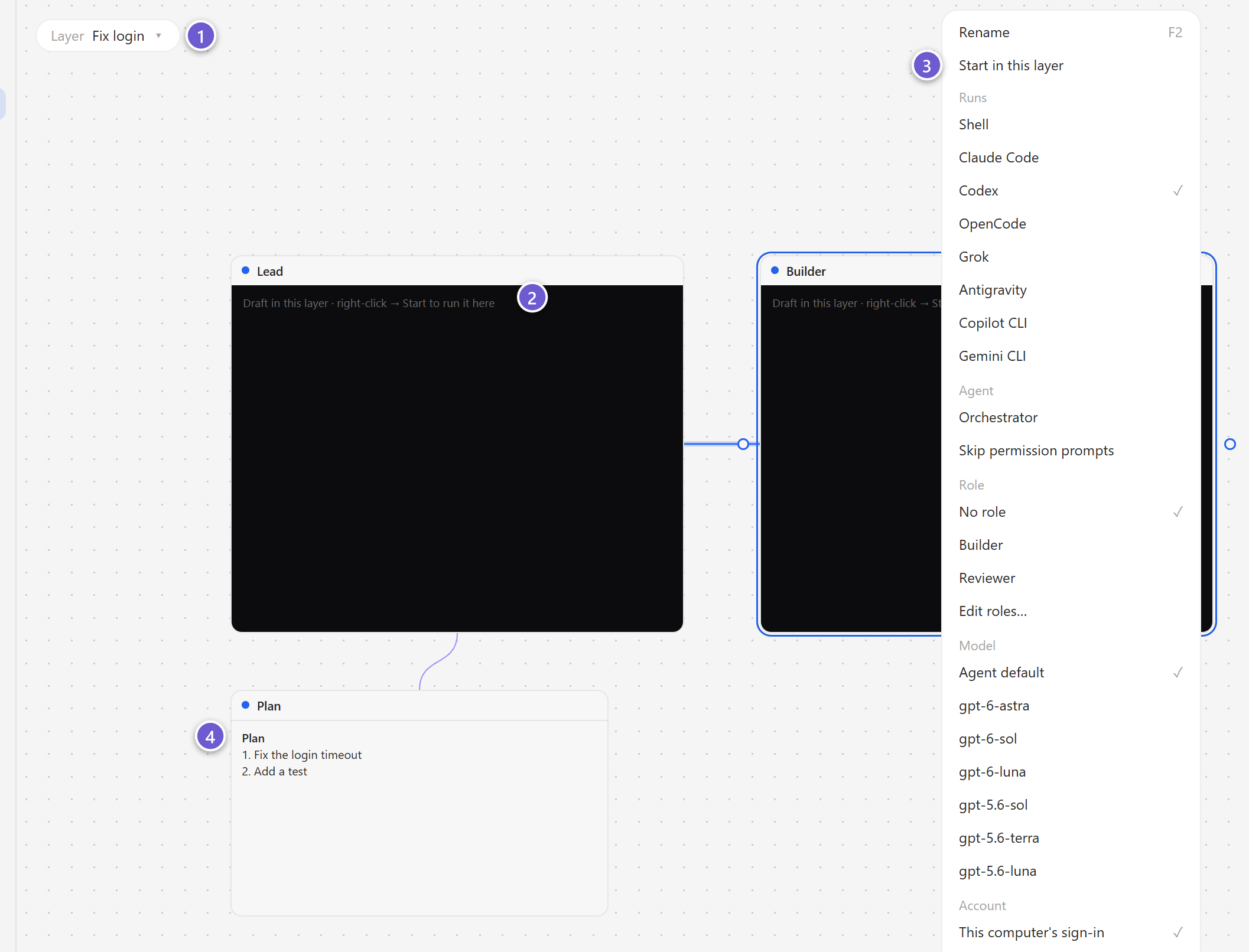Image resolution: width=1249 pixels, height=952 pixels.
Task: Click the Lead node title
Action: pyautogui.click(x=270, y=272)
